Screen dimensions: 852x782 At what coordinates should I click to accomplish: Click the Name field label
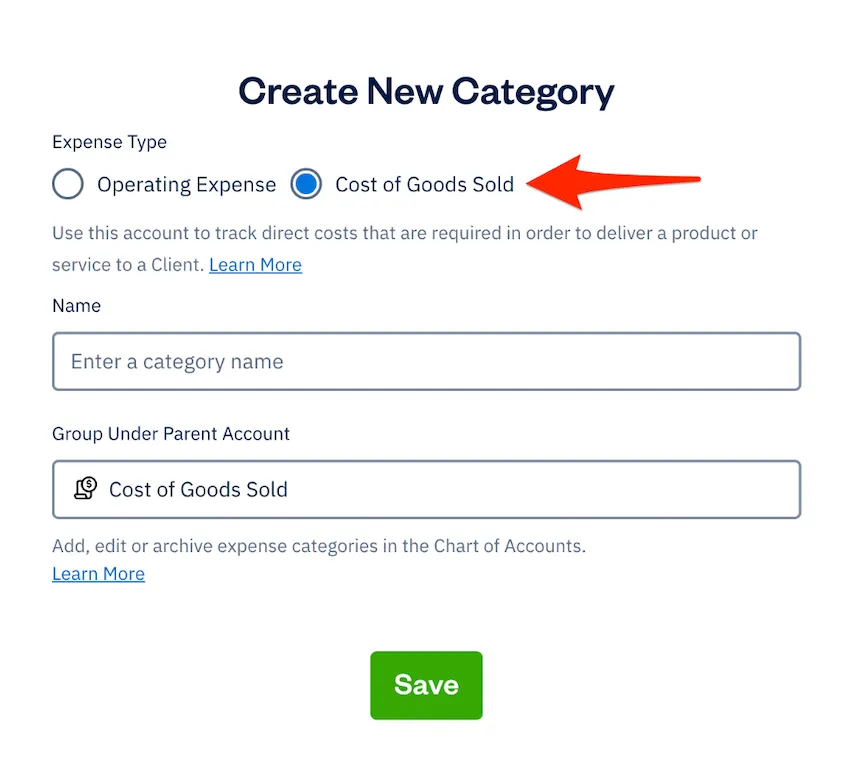click(x=76, y=305)
